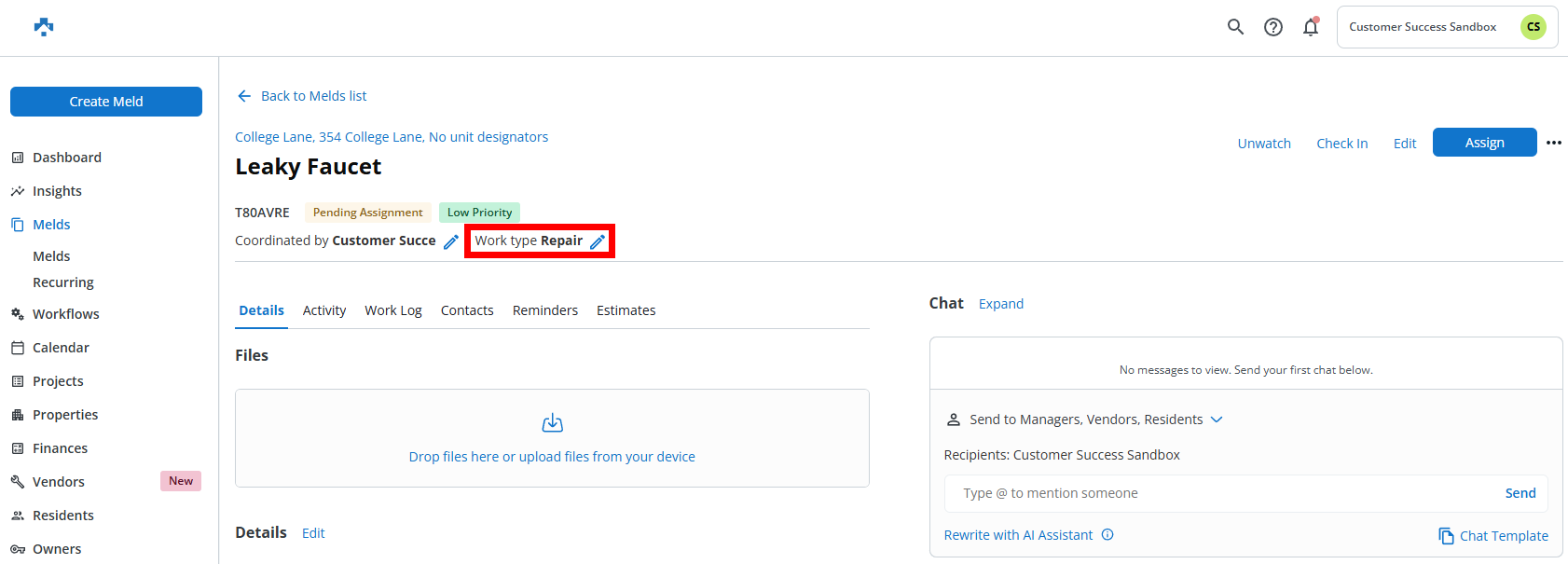Open the help question mark icon
This screenshot has height=564, width=1568.
pos(1272,27)
